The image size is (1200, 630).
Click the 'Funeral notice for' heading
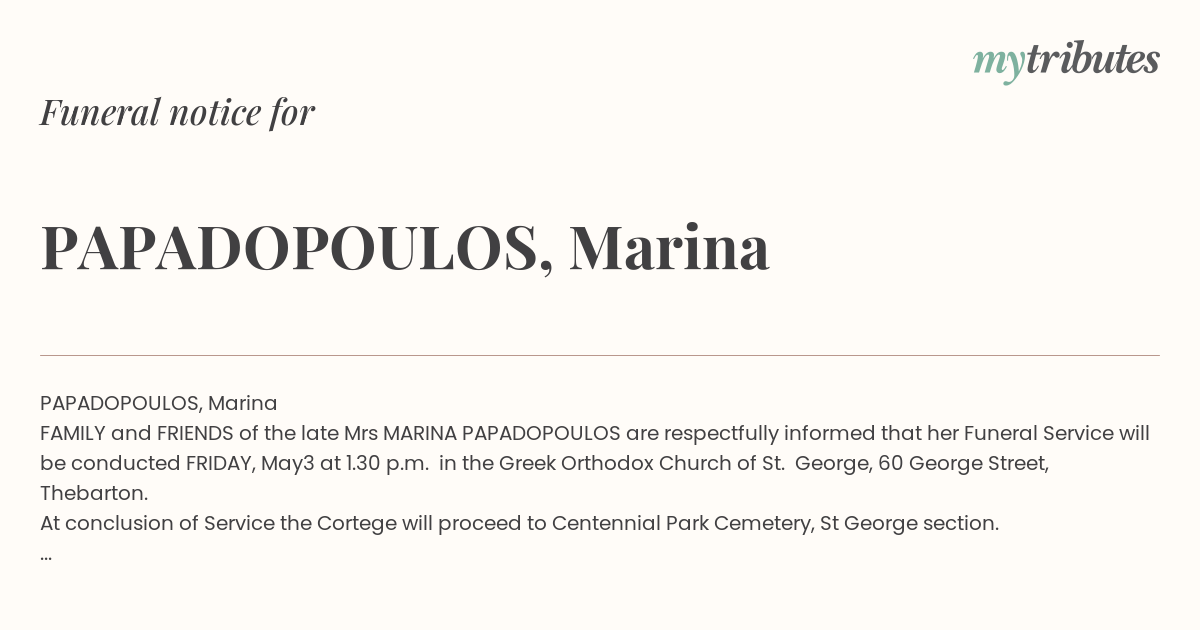[177, 113]
